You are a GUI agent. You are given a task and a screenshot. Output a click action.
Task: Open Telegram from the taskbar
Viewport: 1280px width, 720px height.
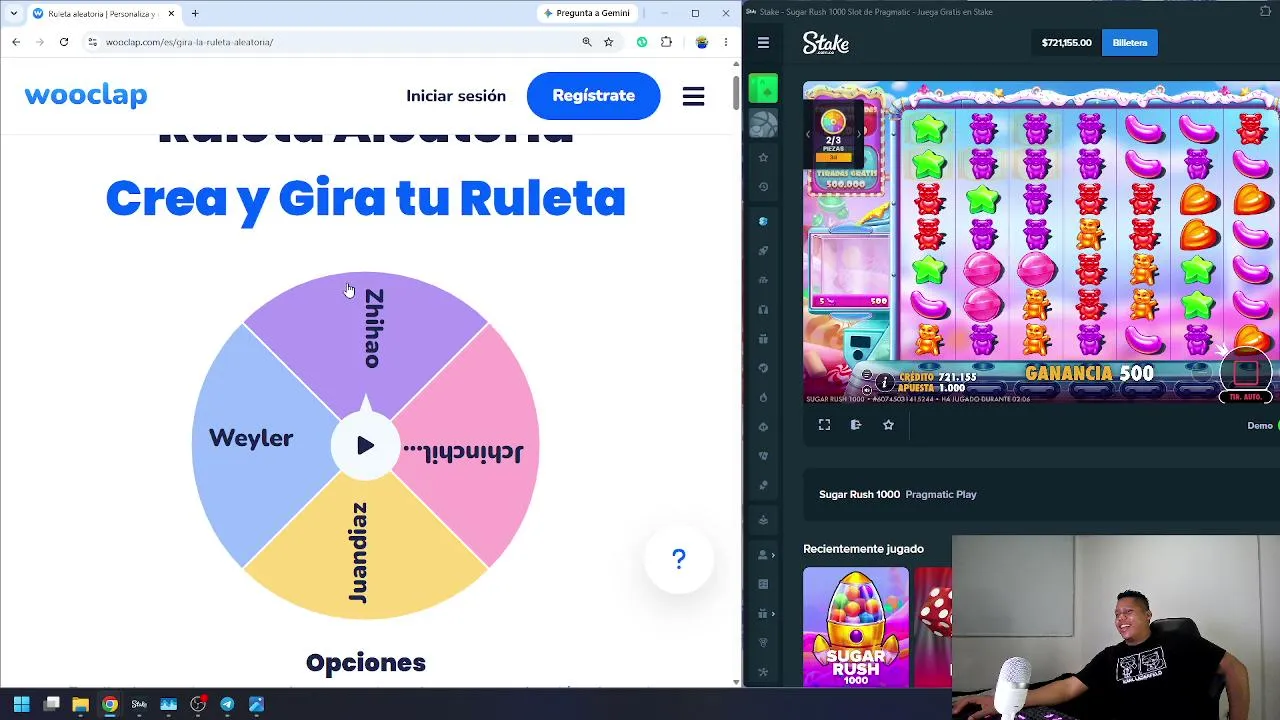(x=227, y=704)
